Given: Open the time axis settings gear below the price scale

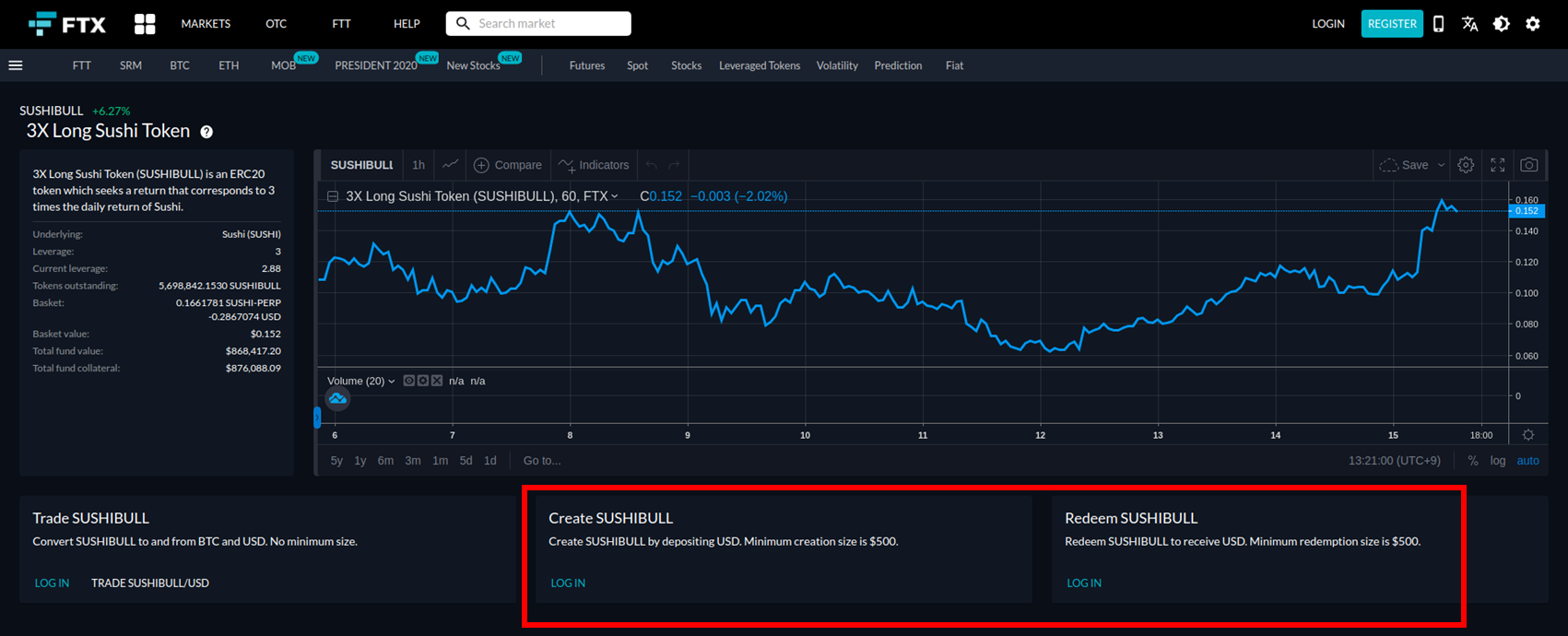Looking at the screenshot, I should [1528, 435].
